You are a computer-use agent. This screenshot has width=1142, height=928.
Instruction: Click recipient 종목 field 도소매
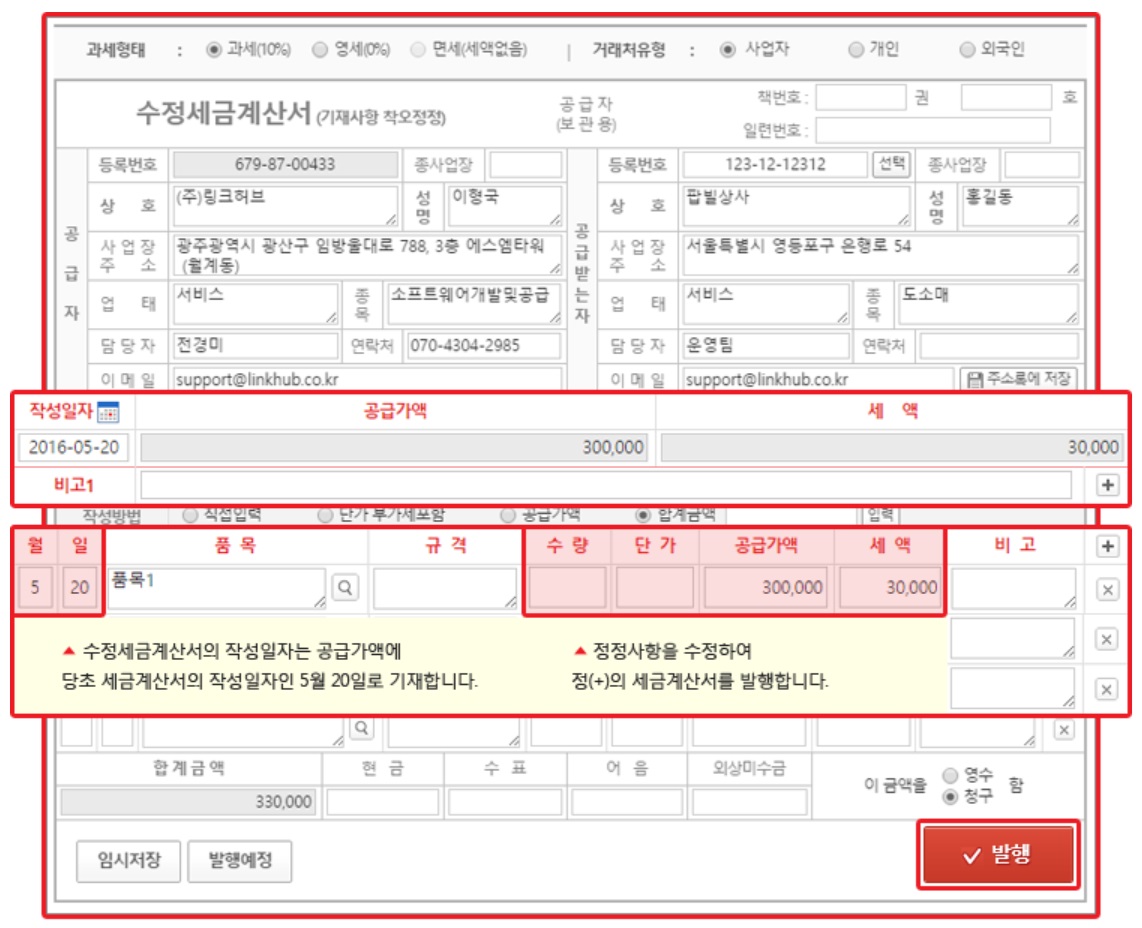988,304
